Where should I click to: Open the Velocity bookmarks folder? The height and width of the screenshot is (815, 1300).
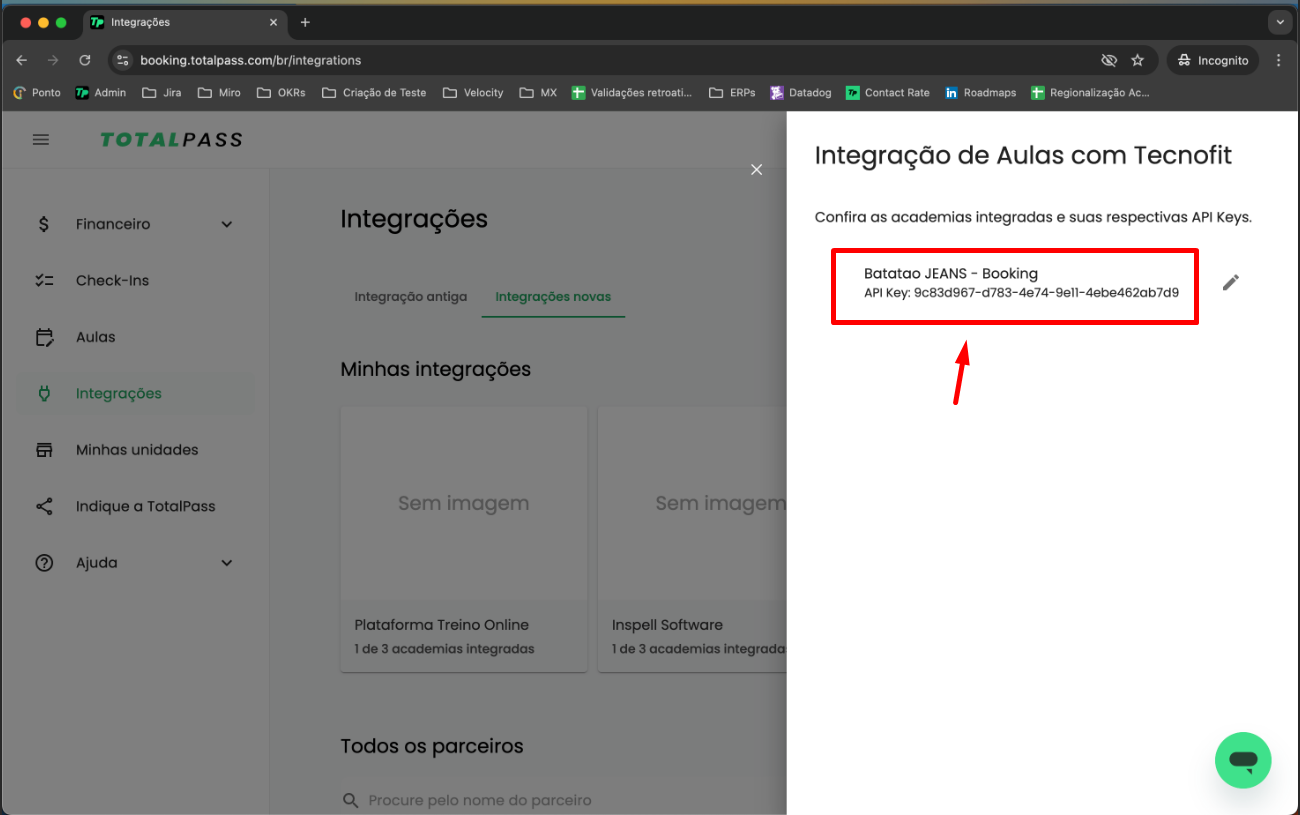coord(473,92)
